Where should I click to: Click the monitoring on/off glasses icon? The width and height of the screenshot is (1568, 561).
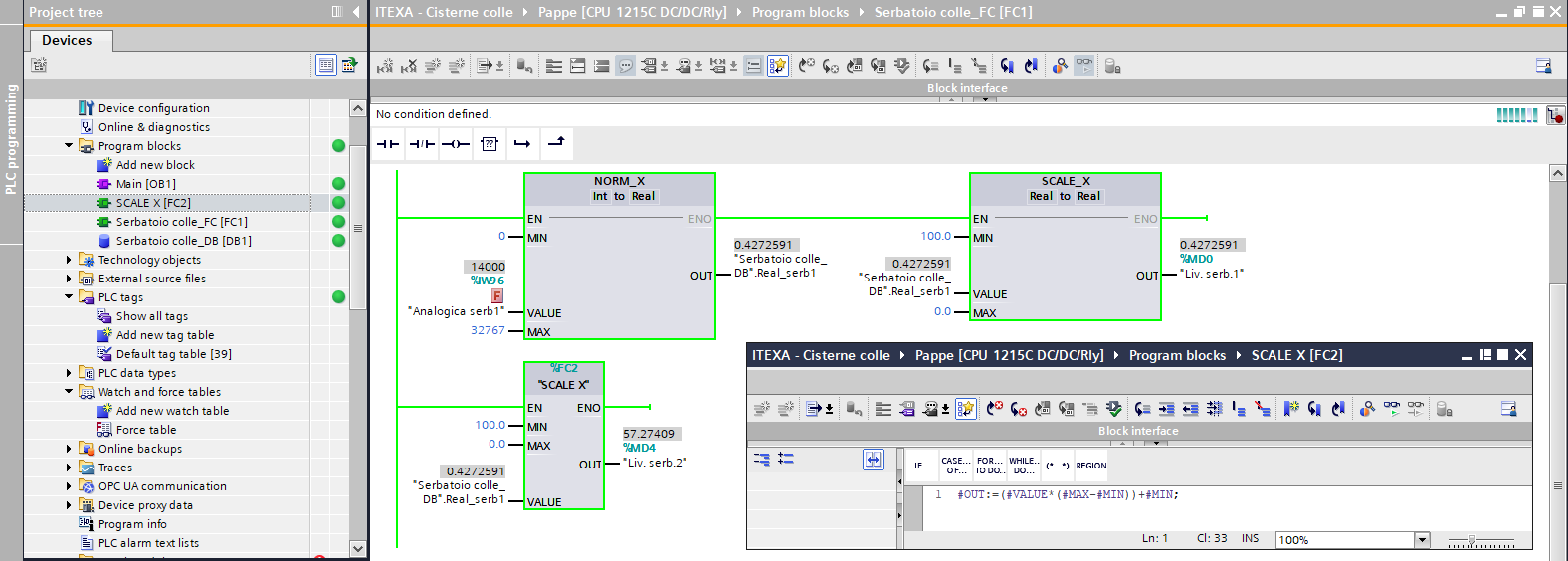[x=1083, y=66]
